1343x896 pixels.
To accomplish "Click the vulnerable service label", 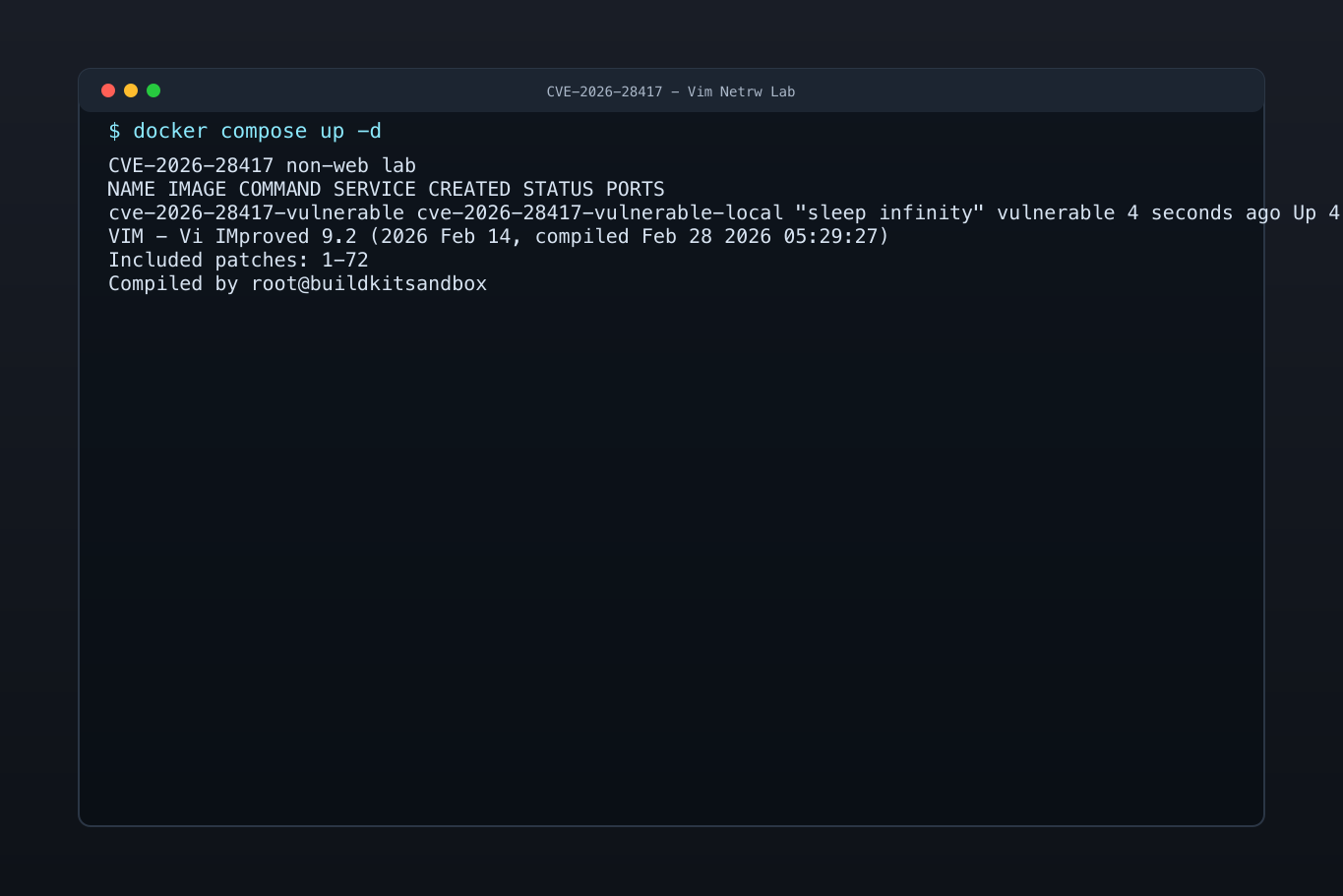I will pos(1057,212).
